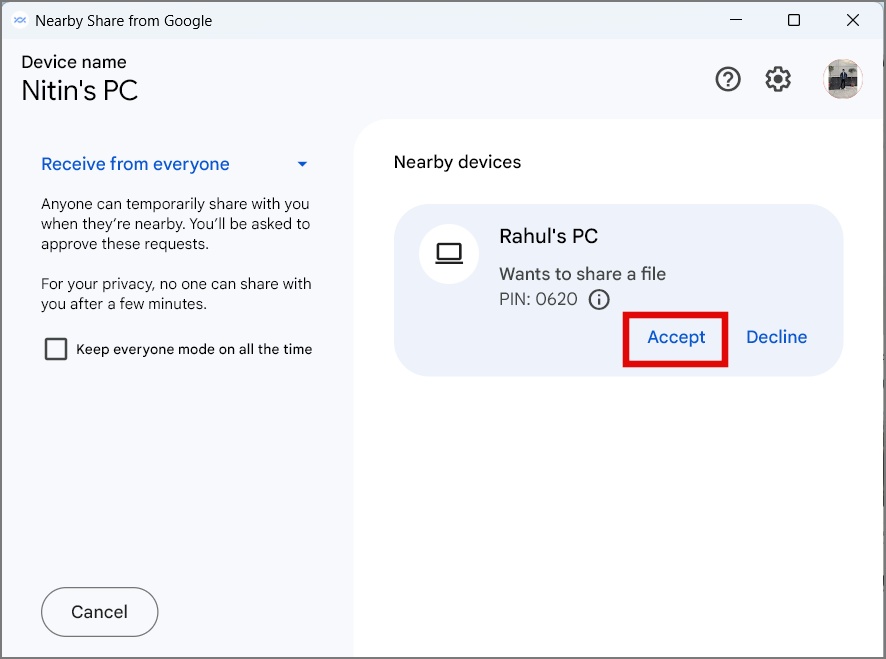Enable Keep everyone mode on checkbox
886x659 pixels.
(56, 349)
